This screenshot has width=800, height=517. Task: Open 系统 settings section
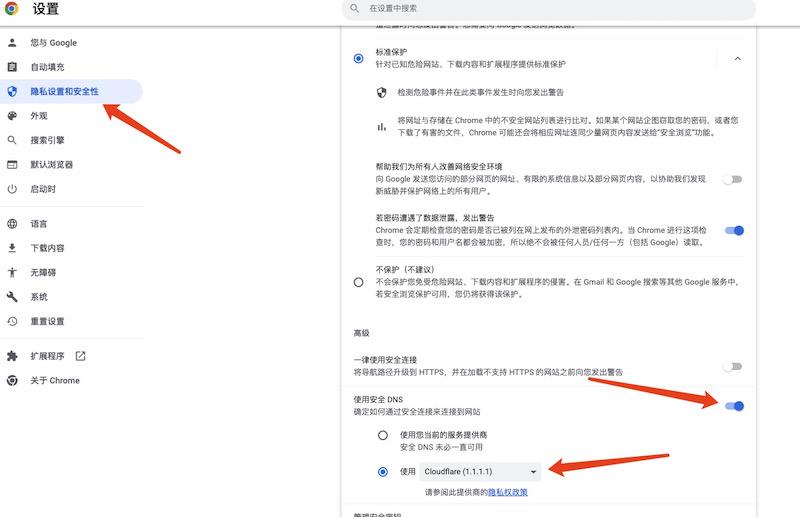[71, 297]
